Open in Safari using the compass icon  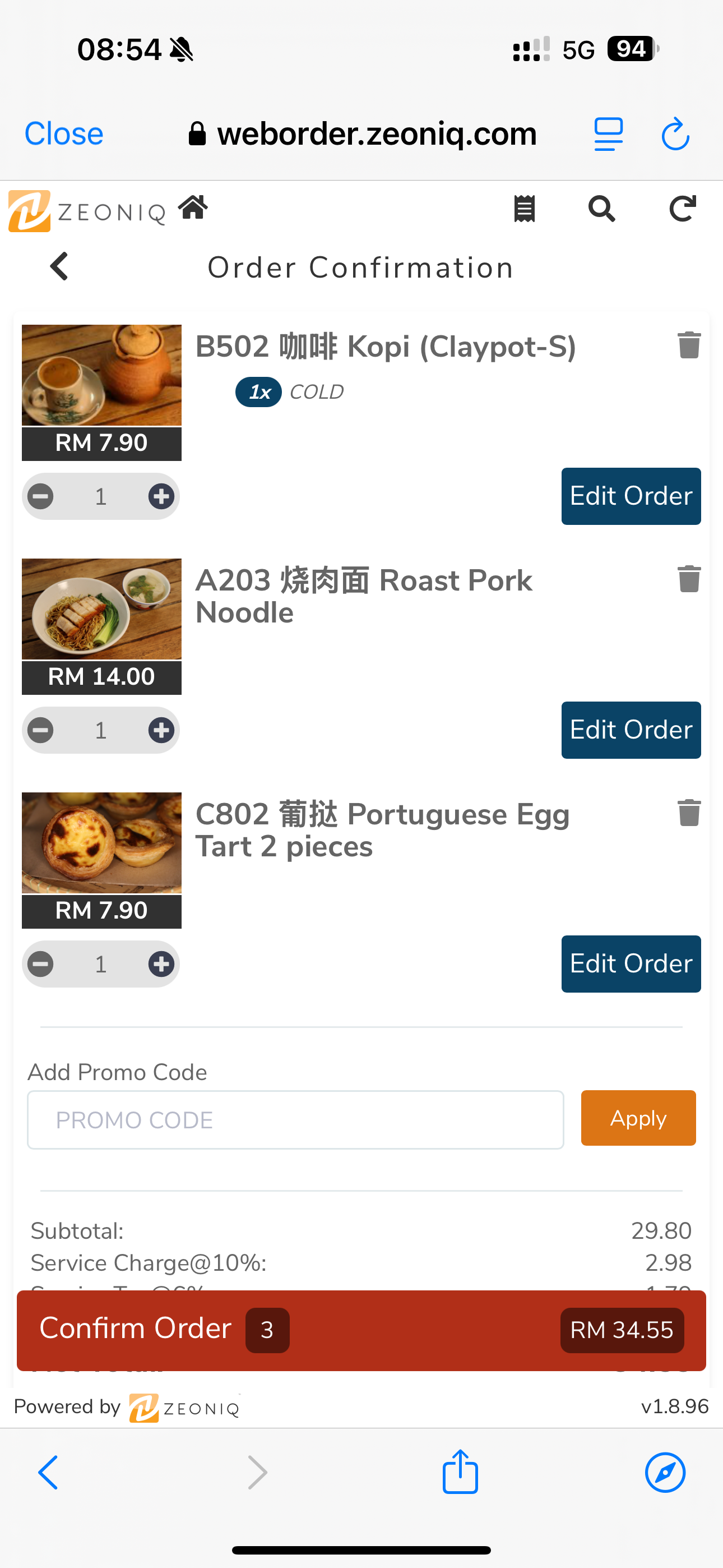[x=665, y=1473]
